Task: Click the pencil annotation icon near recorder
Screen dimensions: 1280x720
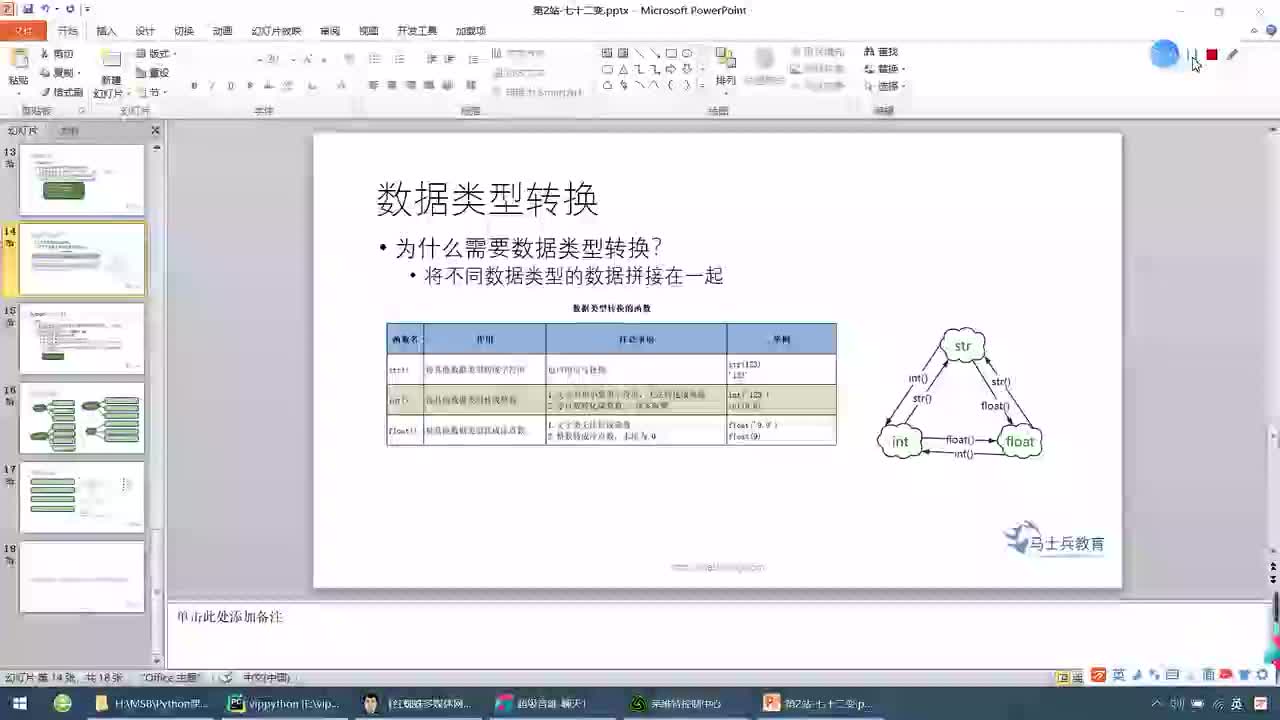Action: (x=1232, y=55)
